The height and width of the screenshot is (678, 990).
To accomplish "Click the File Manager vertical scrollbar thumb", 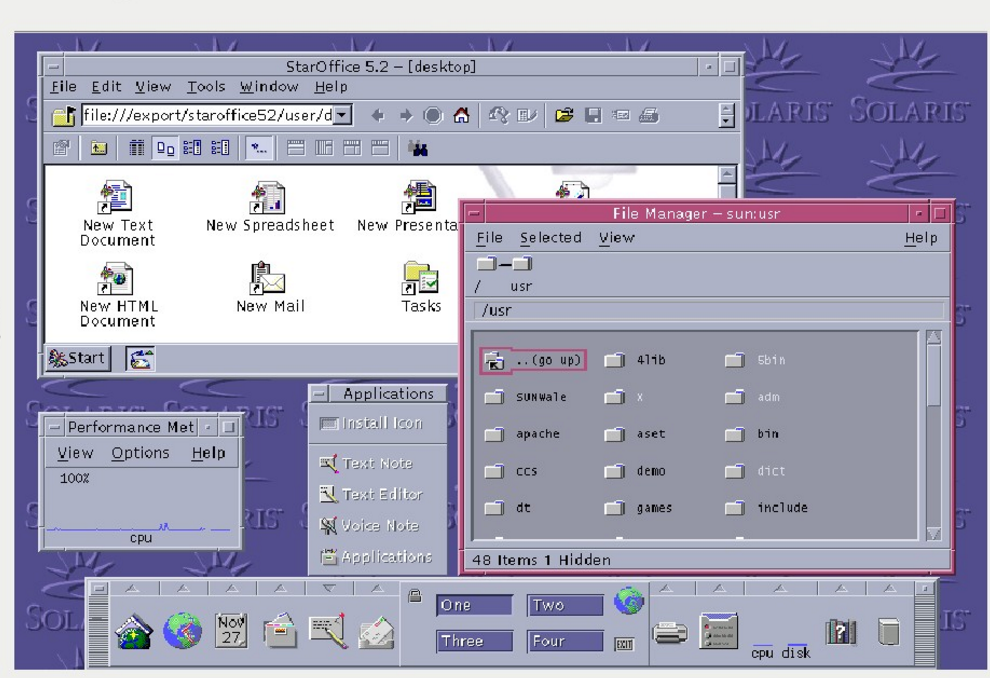I will click(x=934, y=376).
